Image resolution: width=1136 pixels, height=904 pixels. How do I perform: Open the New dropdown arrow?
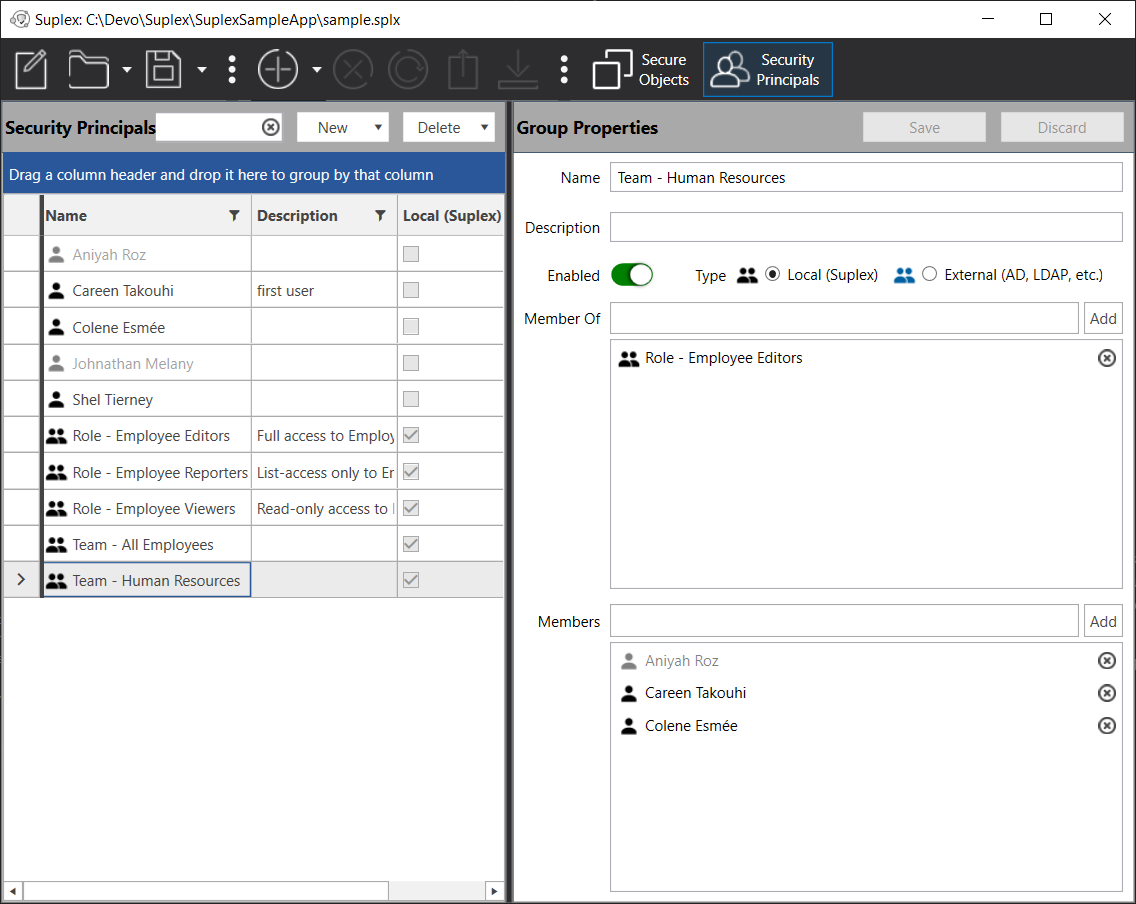pyautogui.click(x=377, y=127)
